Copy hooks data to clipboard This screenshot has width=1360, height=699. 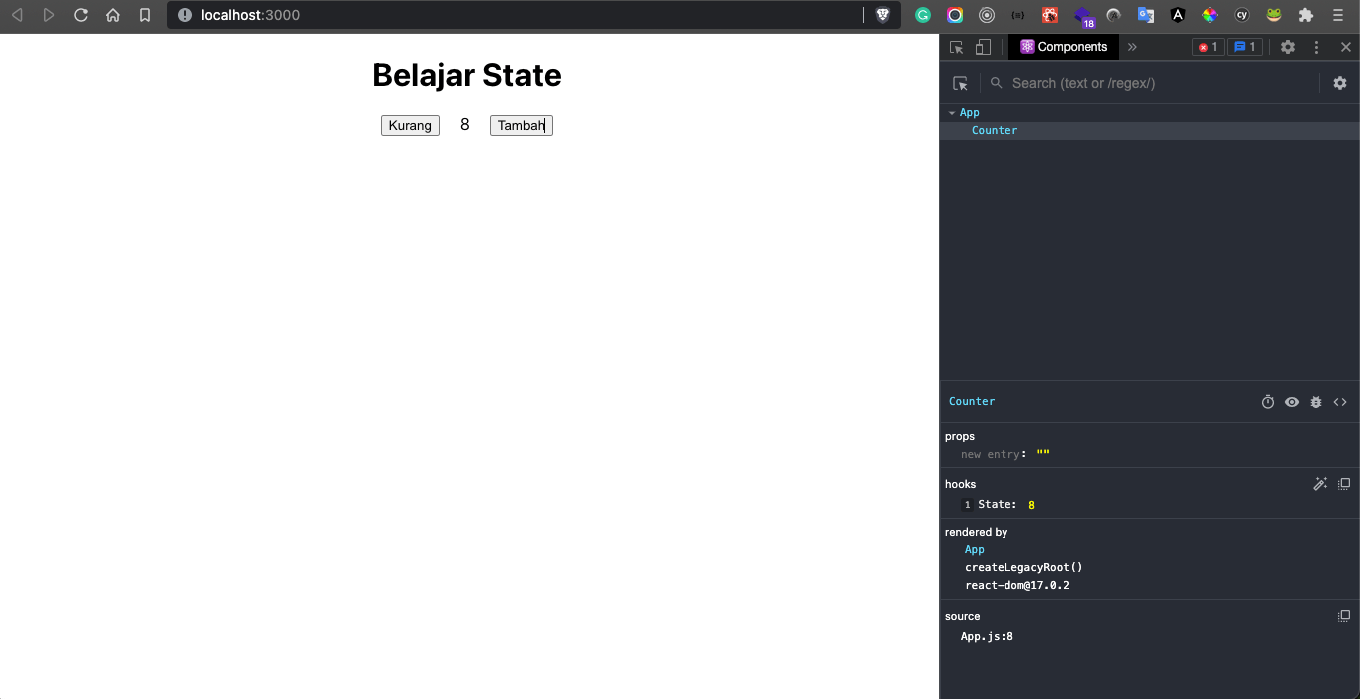click(1344, 484)
